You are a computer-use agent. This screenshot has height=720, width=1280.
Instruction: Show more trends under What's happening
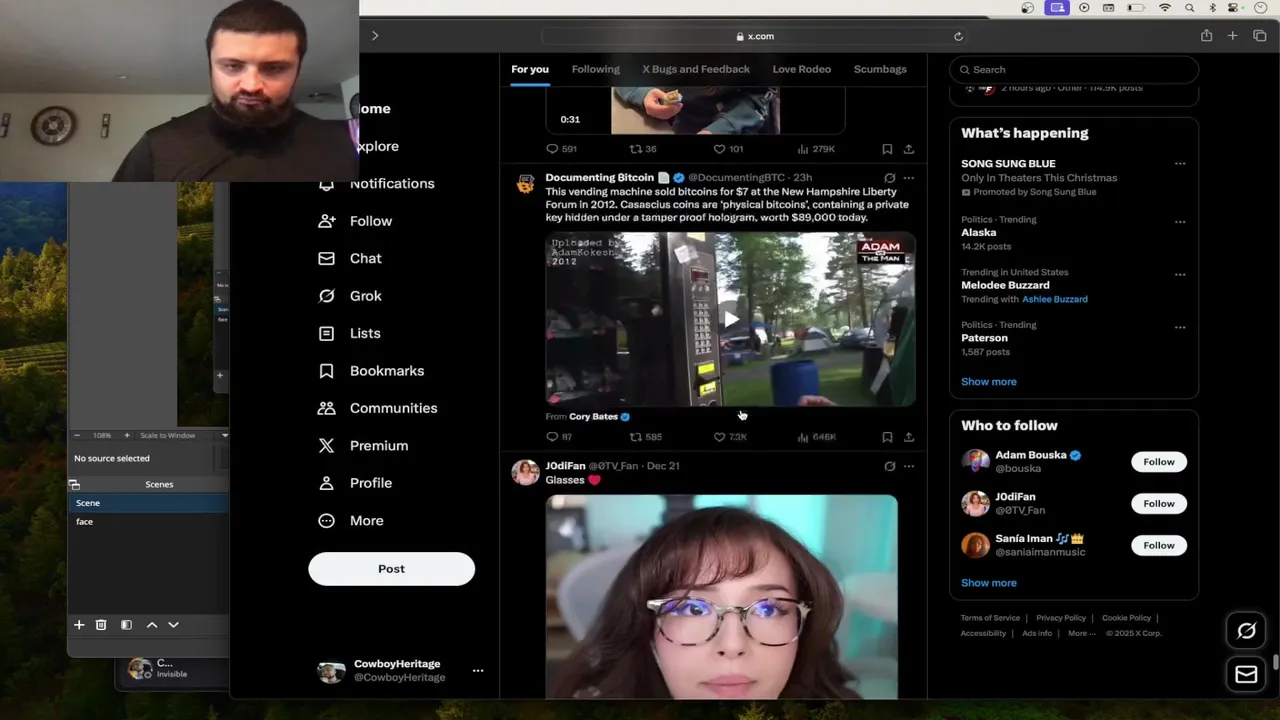point(989,382)
